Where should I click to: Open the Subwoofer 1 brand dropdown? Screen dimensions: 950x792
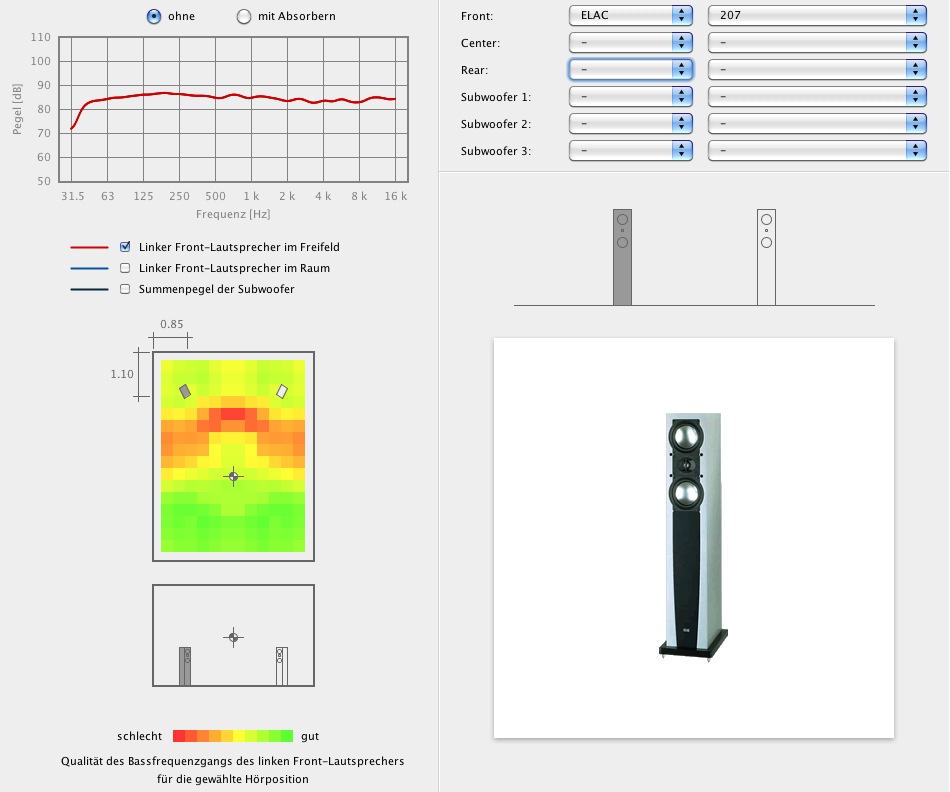[x=630, y=96]
